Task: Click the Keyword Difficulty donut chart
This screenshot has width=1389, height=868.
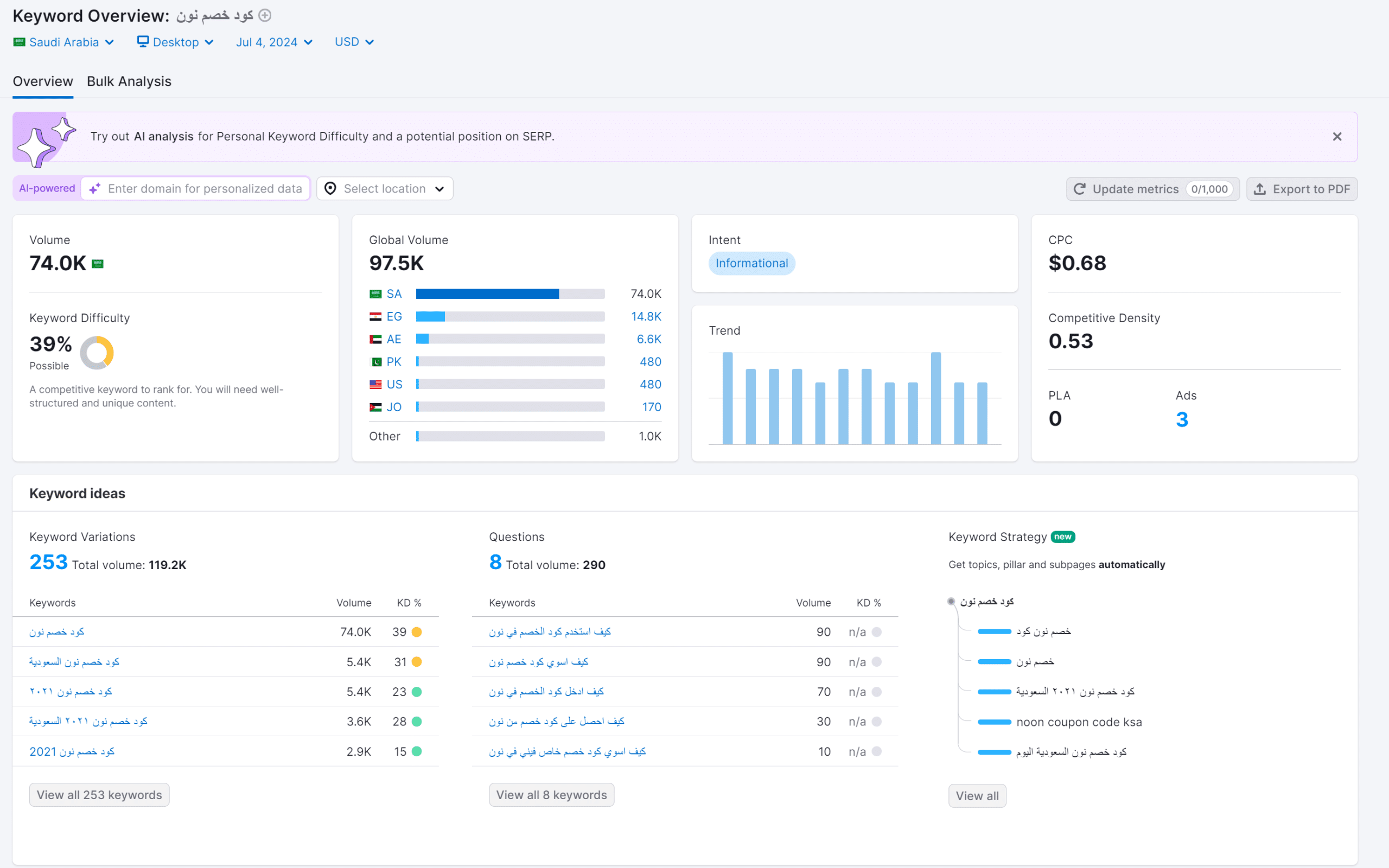Action: pos(97,353)
